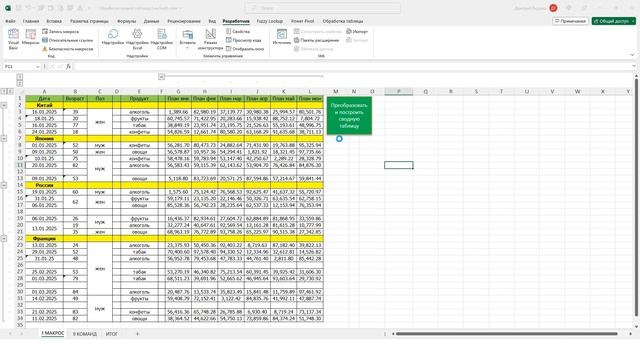Select the yellow Франция cell
The height and width of the screenshot is (360, 640).
(44, 238)
